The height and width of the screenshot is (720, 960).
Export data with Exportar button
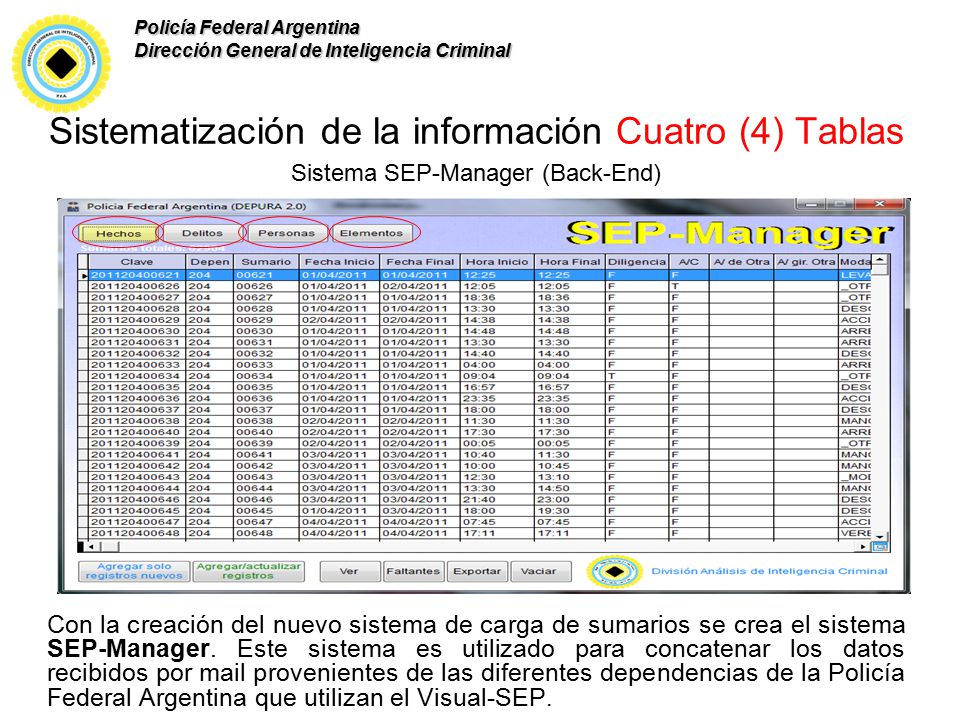(477, 571)
